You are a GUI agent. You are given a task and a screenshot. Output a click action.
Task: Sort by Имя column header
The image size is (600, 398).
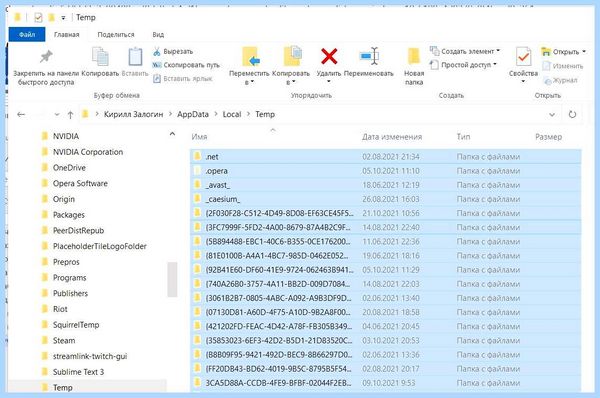pyautogui.click(x=199, y=137)
